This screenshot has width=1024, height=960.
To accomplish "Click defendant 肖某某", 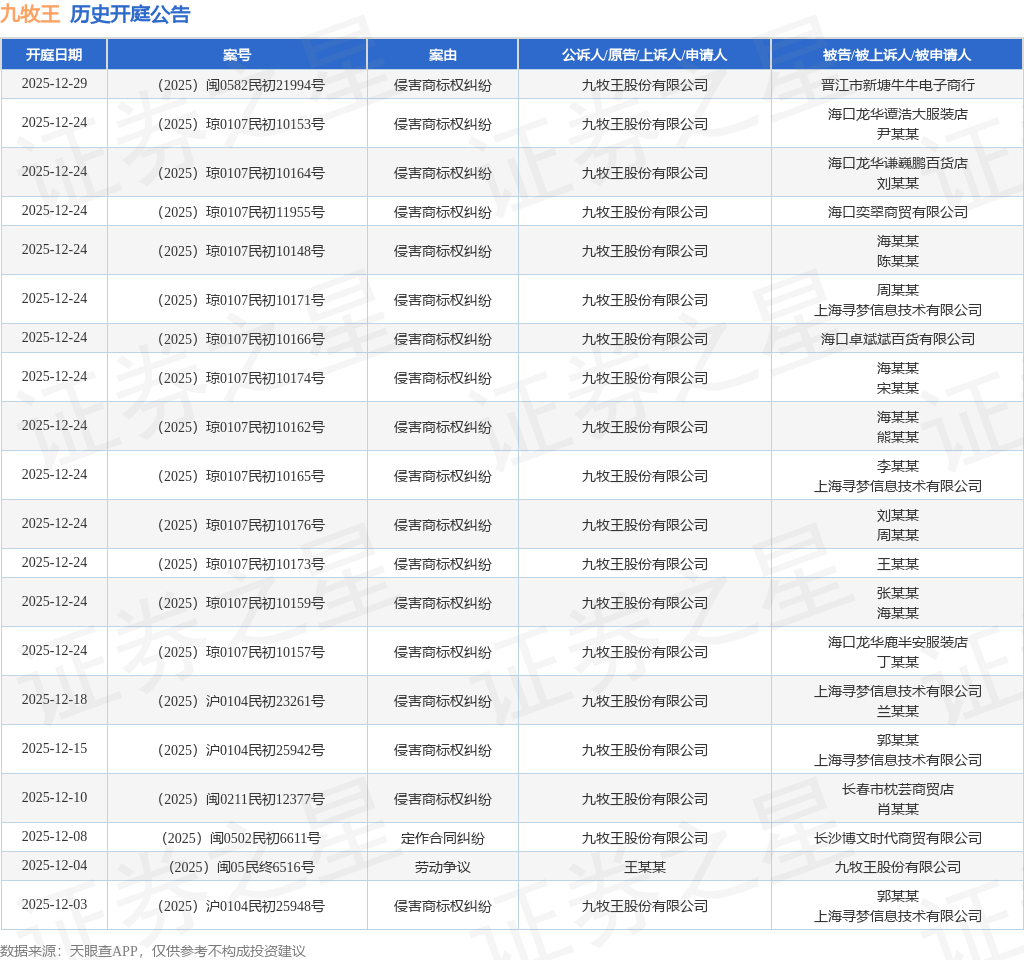I will [x=898, y=809].
